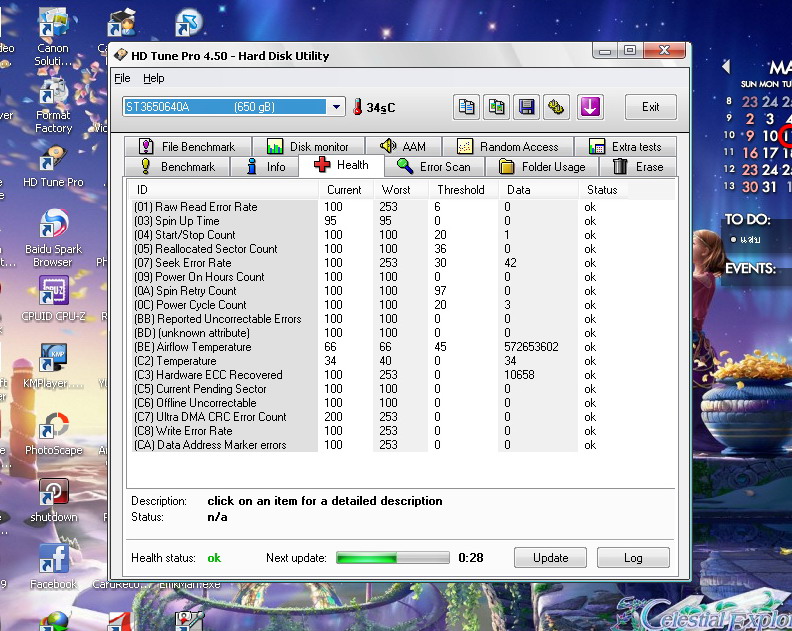Switch to the Disk monitor tab
The height and width of the screenshot is (631, 792).
click(x=308, y=147)
